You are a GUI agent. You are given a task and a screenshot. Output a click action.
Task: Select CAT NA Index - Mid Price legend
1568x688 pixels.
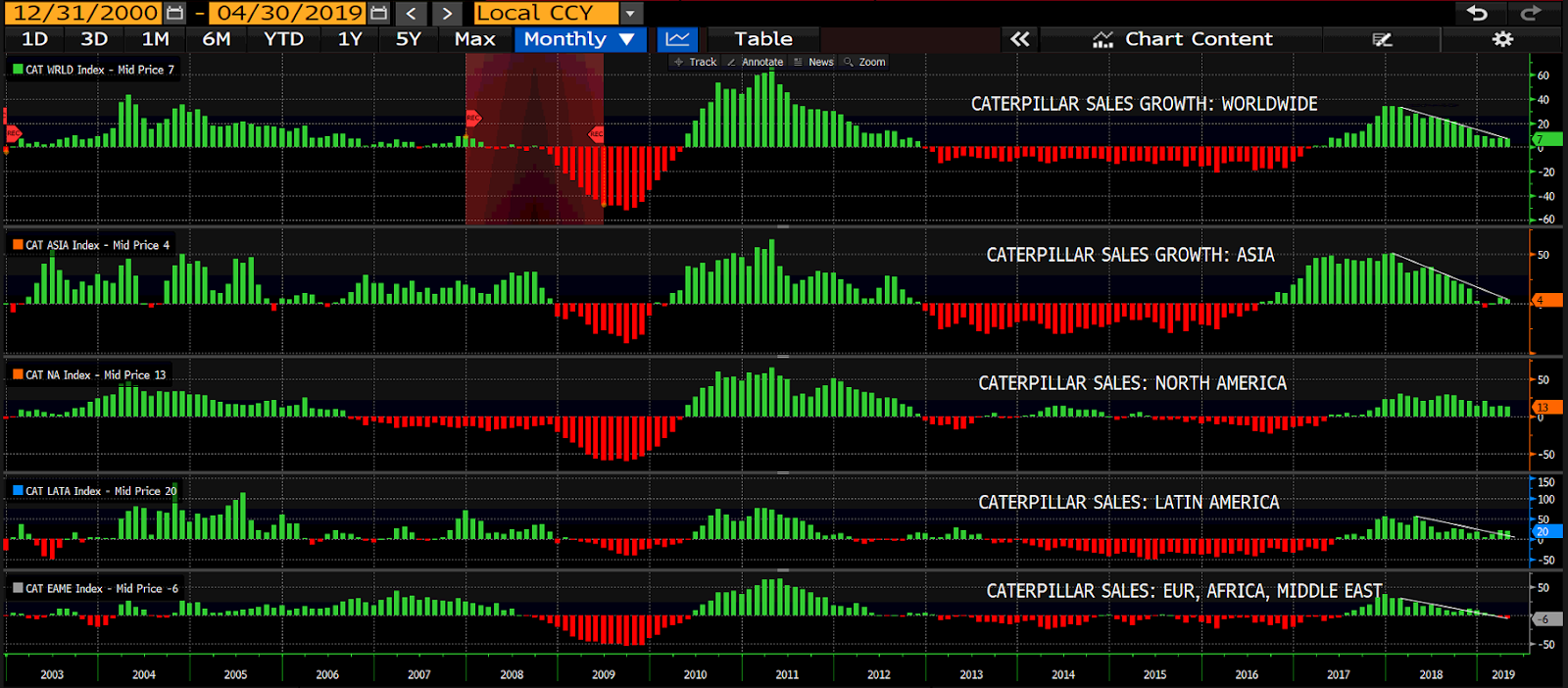(x=96, y=374)
